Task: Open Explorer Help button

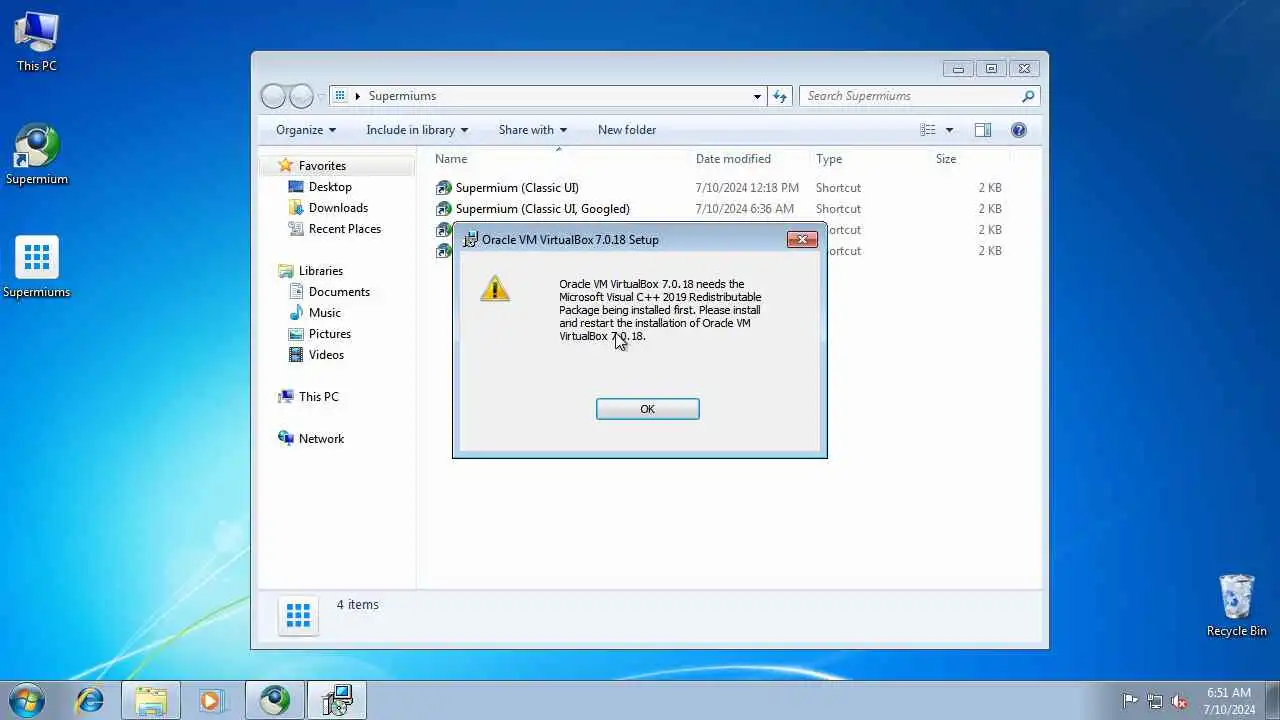Action: coord(1019,130)
